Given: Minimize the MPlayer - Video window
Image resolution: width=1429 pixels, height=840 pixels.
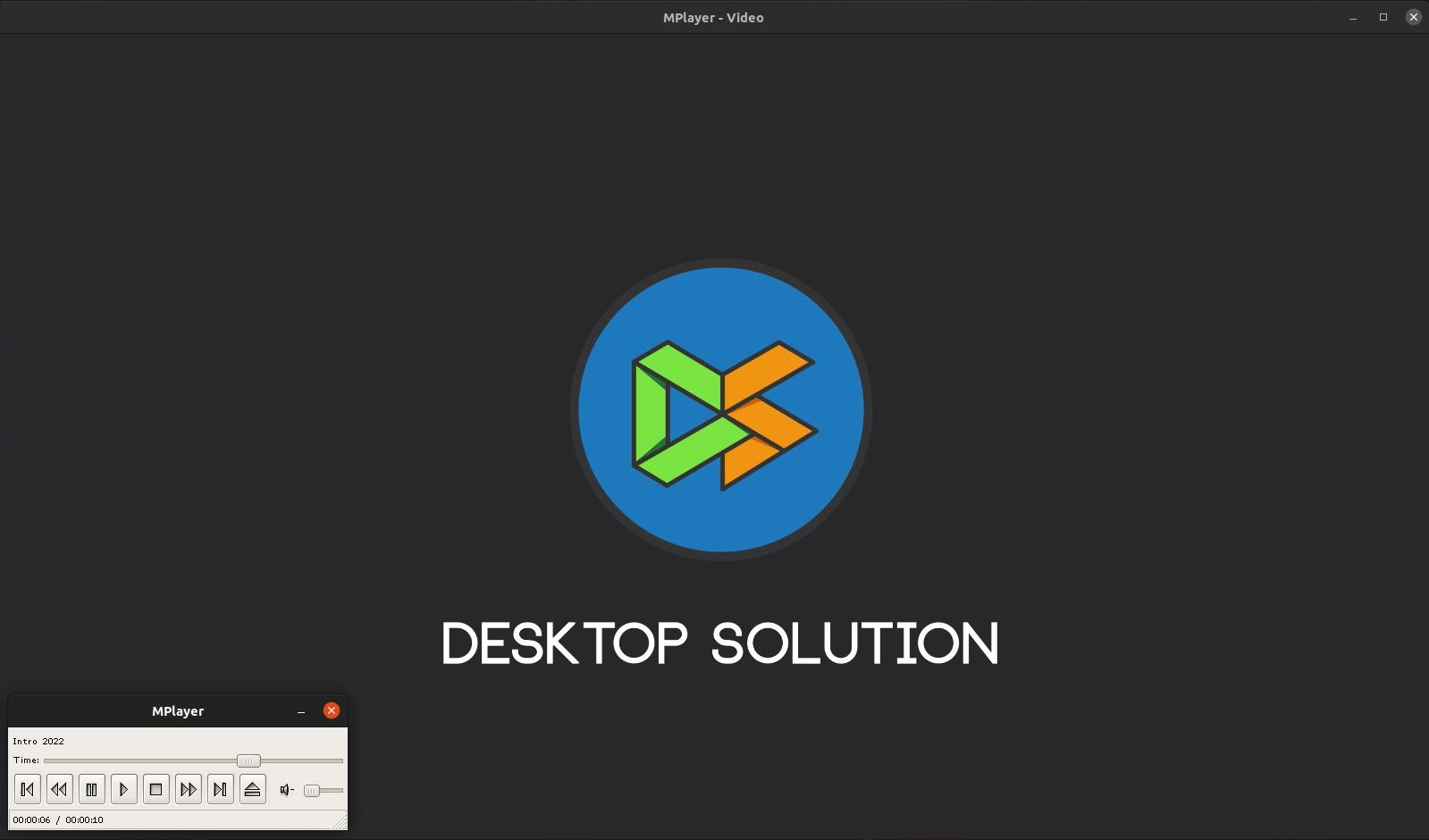Looking at the screenshot, I should tap(1353, 17).
